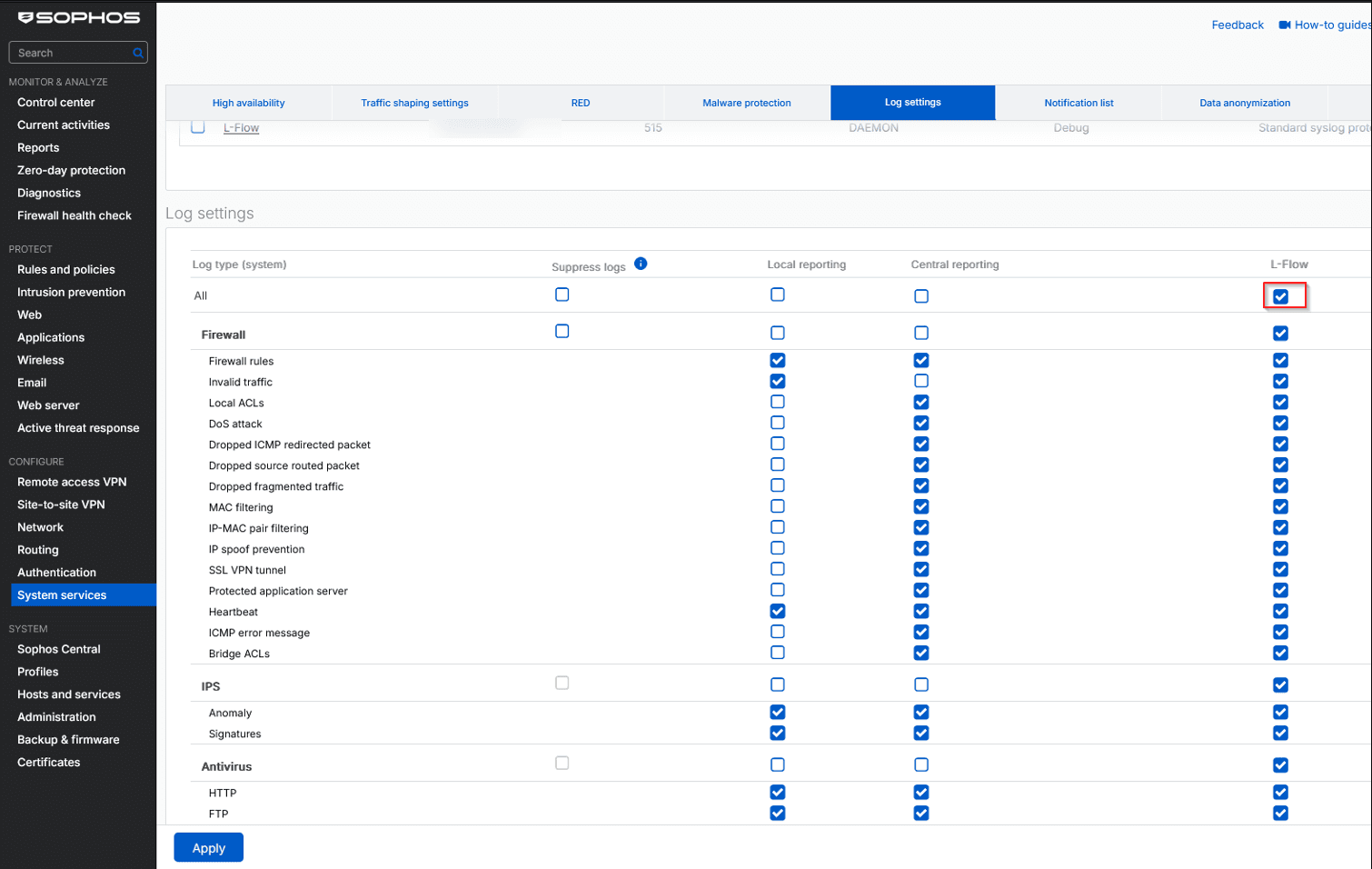
Task: Uncheck Central reporting for FTP
Action: click(x=921, y=813)
